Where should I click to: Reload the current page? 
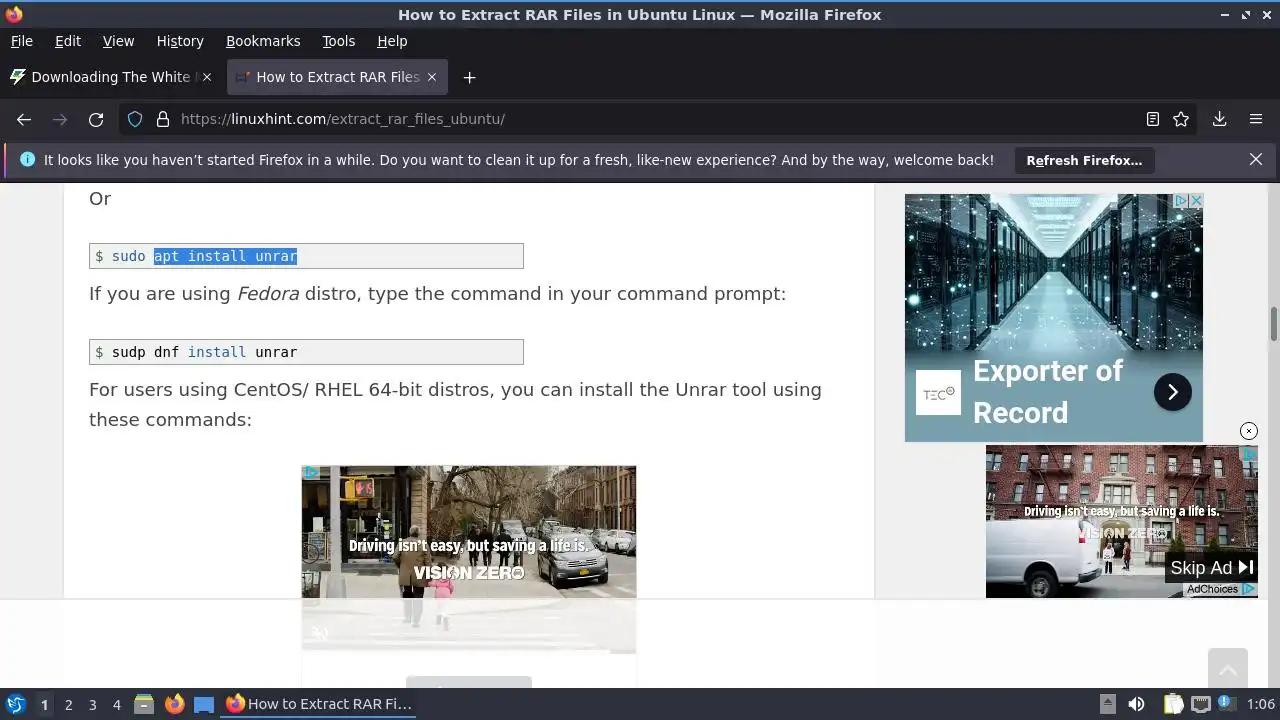click(x=96, y=119)
